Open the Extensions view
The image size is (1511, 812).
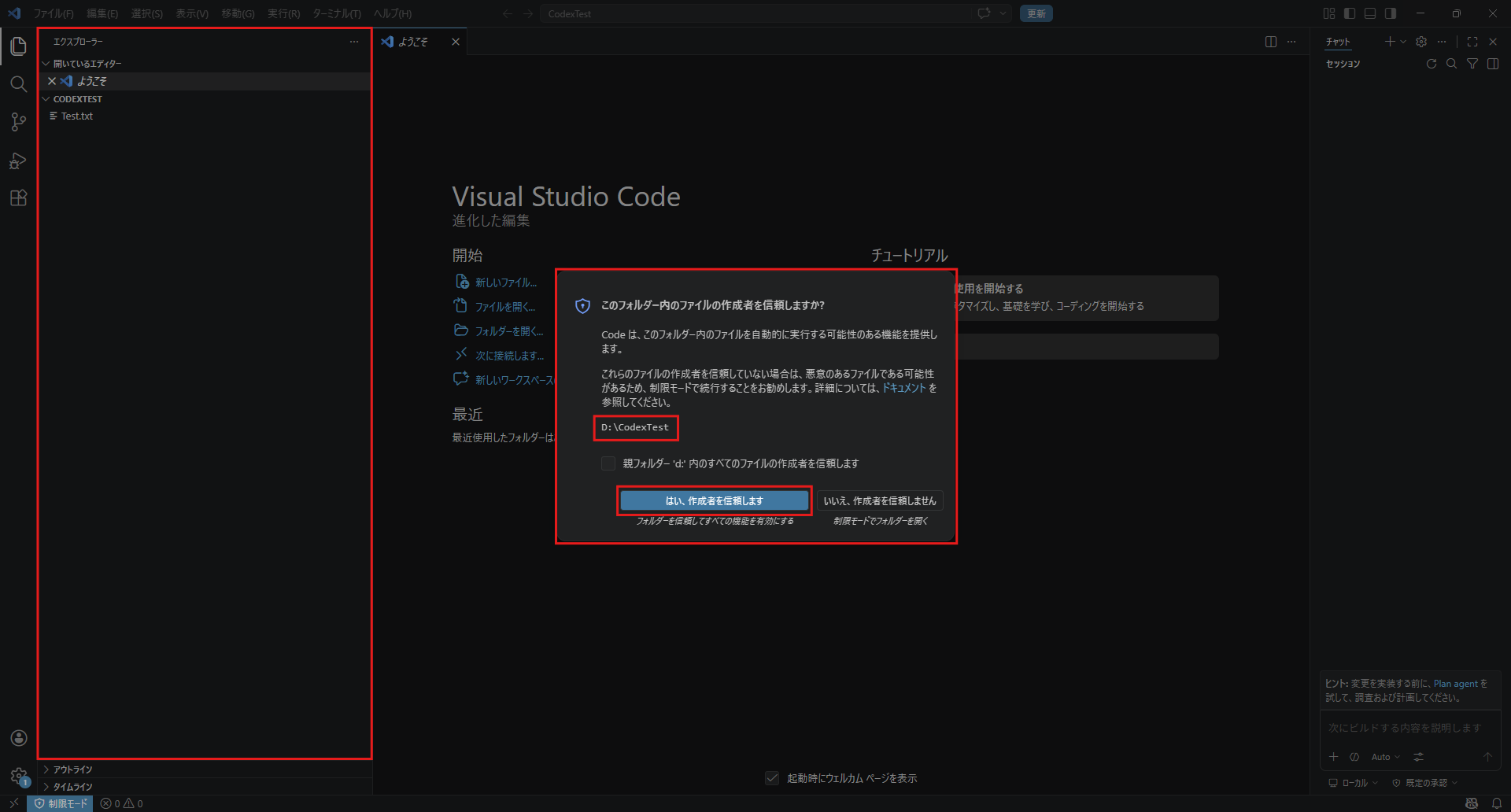(18, 198)
